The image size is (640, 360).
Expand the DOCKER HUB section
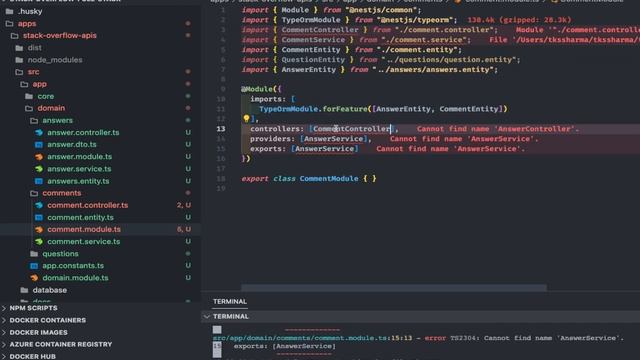[x=4, y=356]
